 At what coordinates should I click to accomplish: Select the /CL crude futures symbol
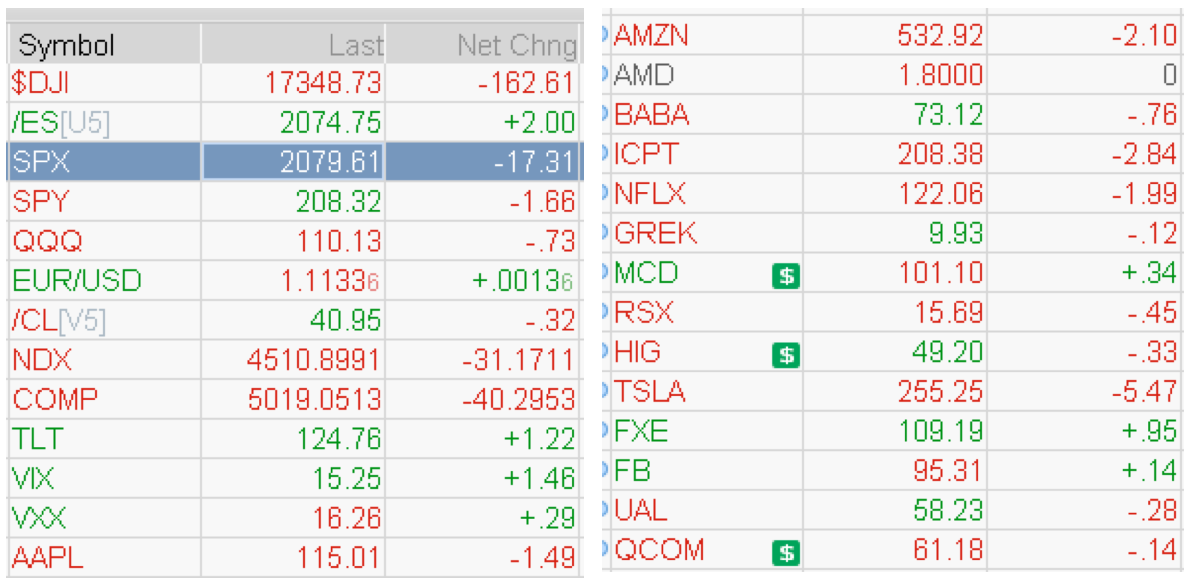click(58, 321)
